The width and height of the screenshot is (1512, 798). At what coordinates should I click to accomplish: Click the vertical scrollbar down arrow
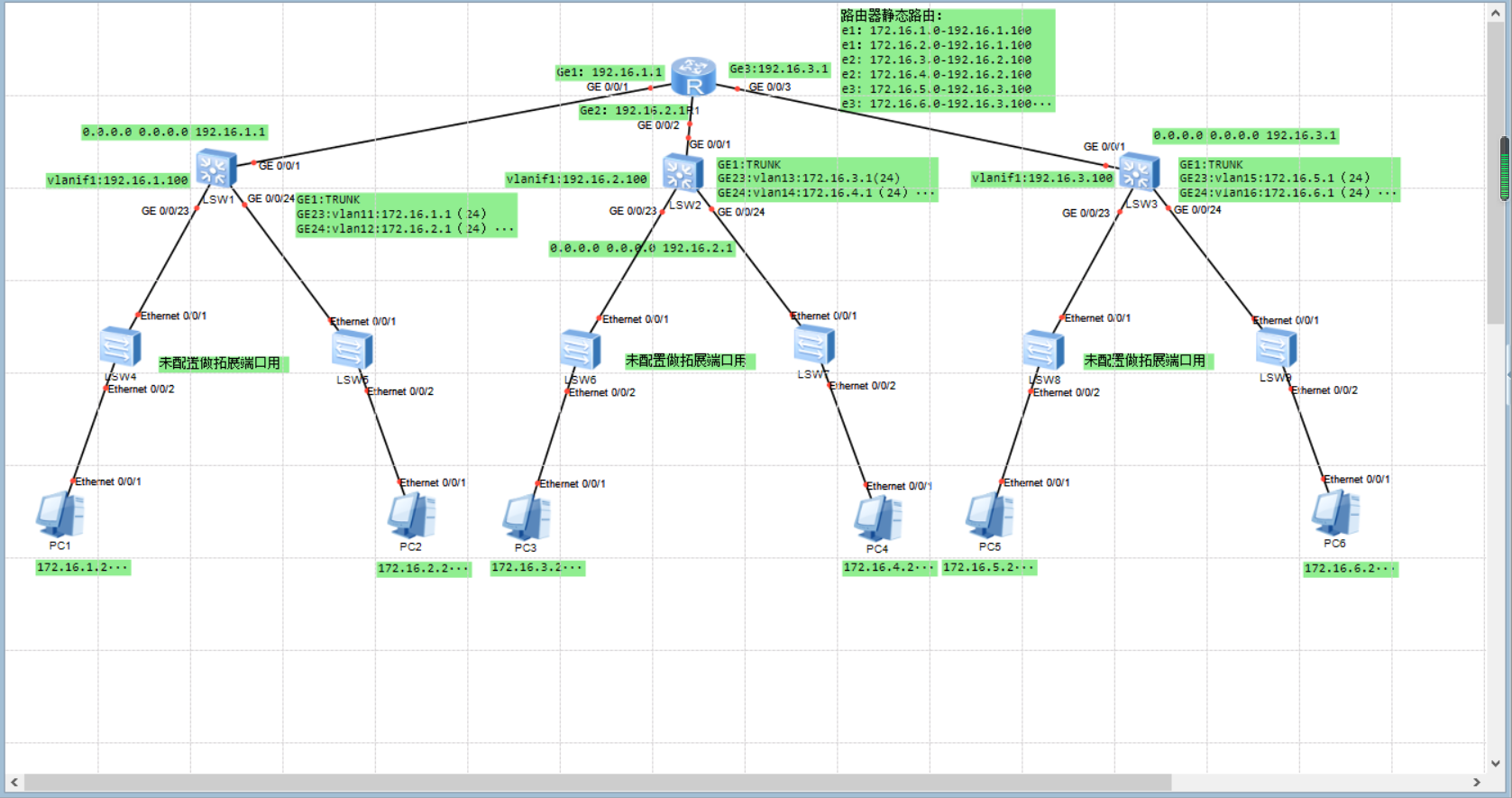1496,763
